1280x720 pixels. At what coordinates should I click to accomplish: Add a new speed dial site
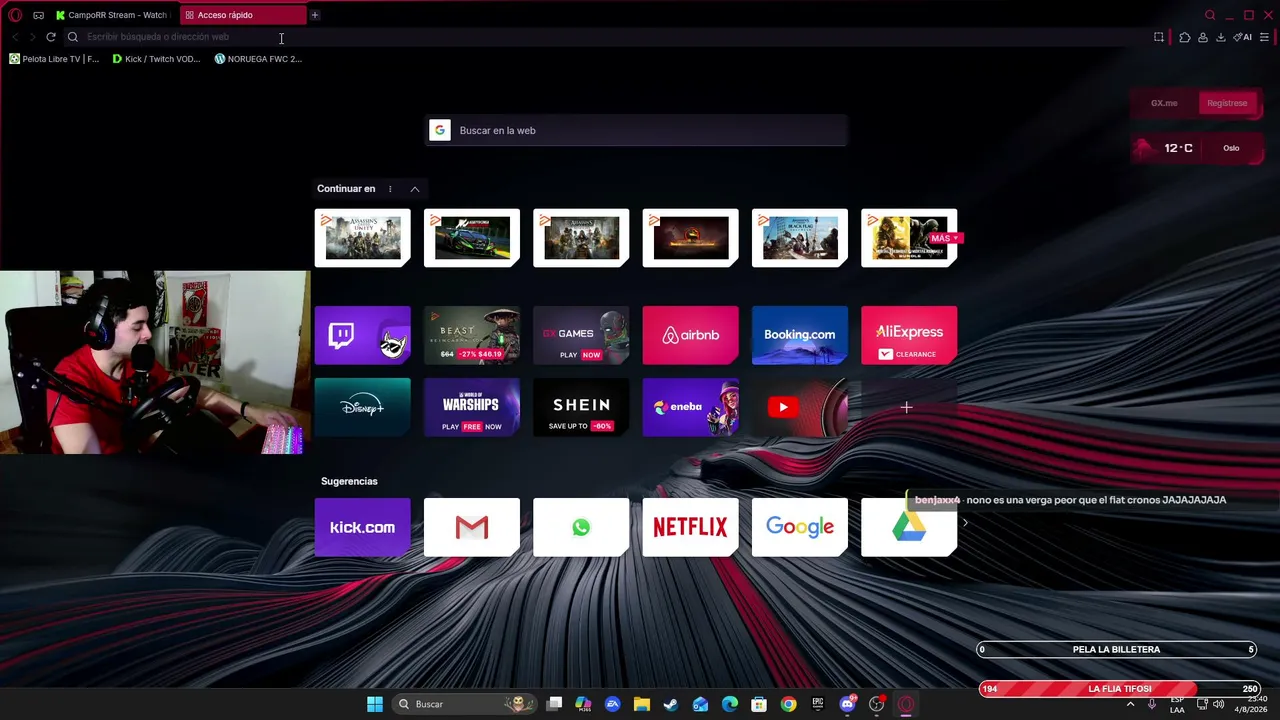coord(907,407)
